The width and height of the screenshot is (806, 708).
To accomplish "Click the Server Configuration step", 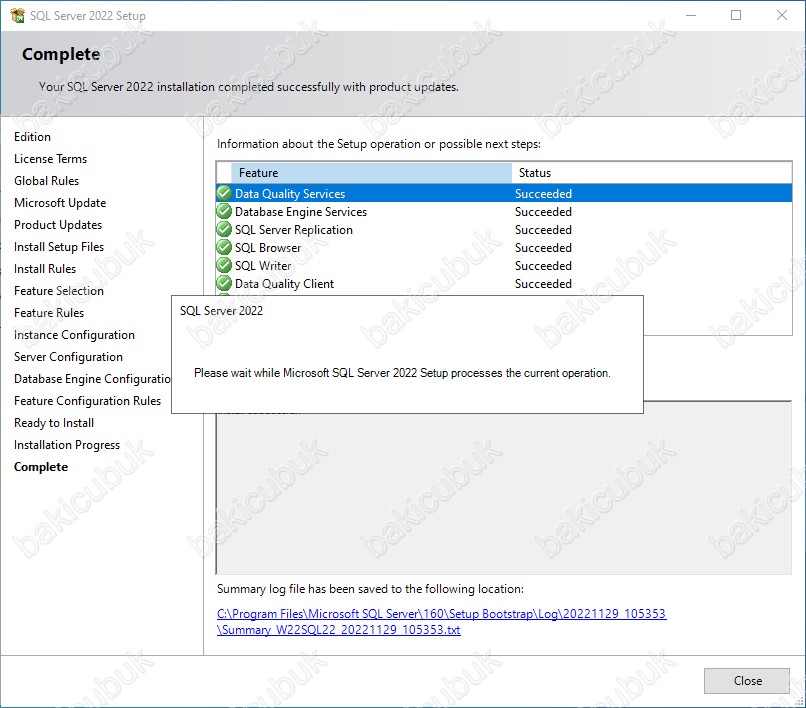I will (68, 357).
